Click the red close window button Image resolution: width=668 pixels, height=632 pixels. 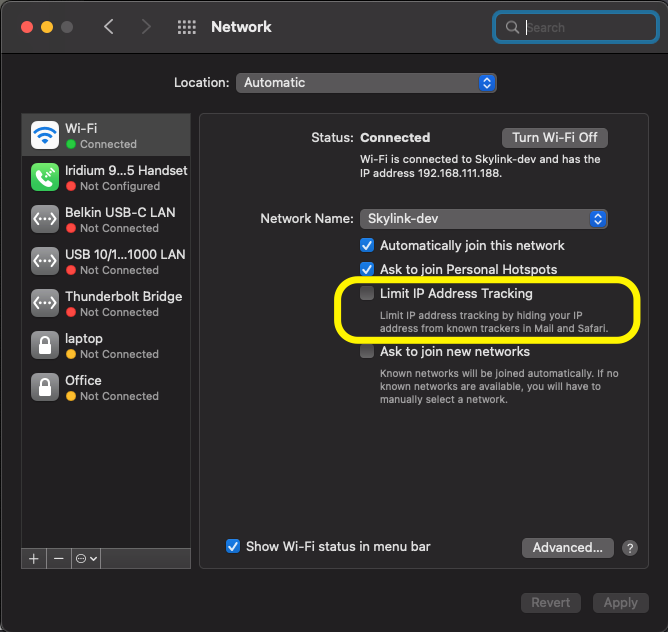click(x=27, y=27)
